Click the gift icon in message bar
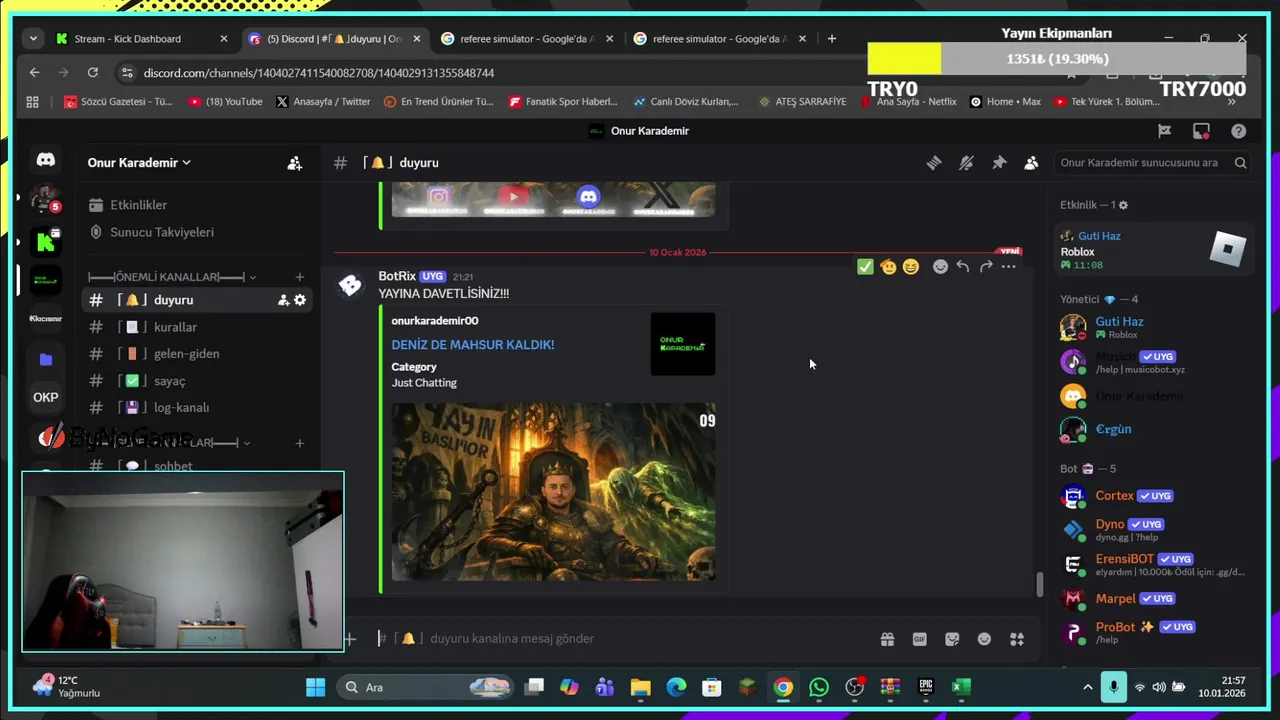The image size is (1280, 720). (887, 639)
